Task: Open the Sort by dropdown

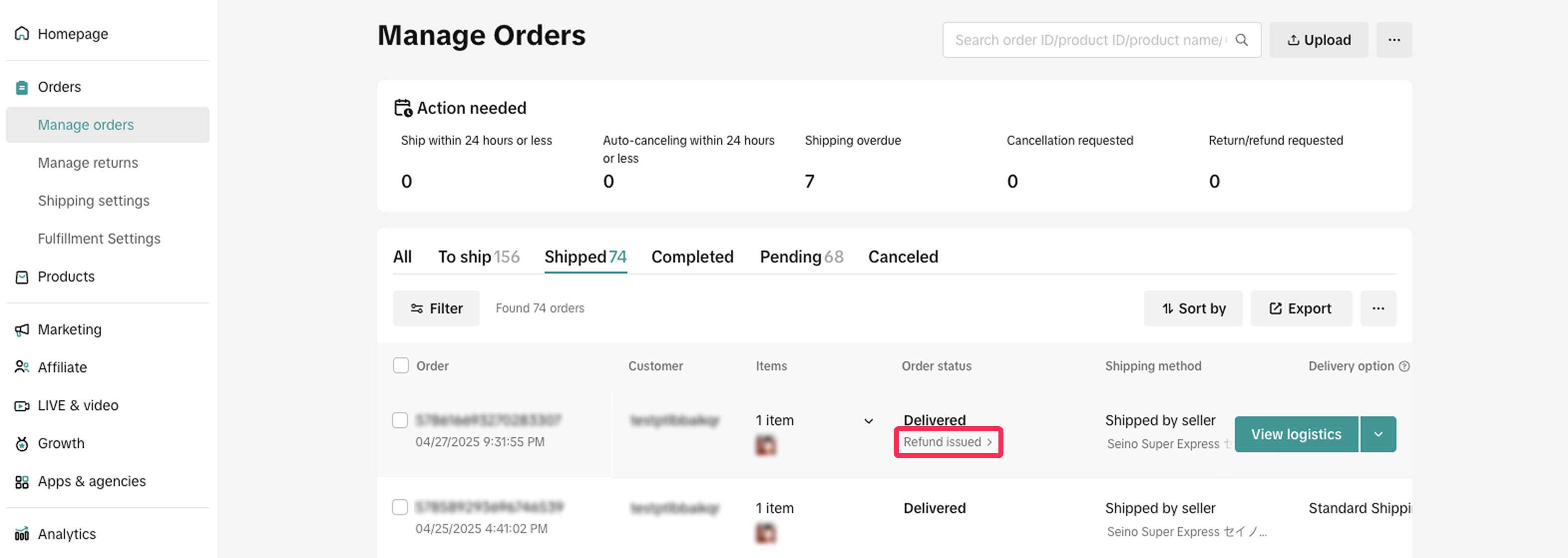Action: click(1192, 309)
